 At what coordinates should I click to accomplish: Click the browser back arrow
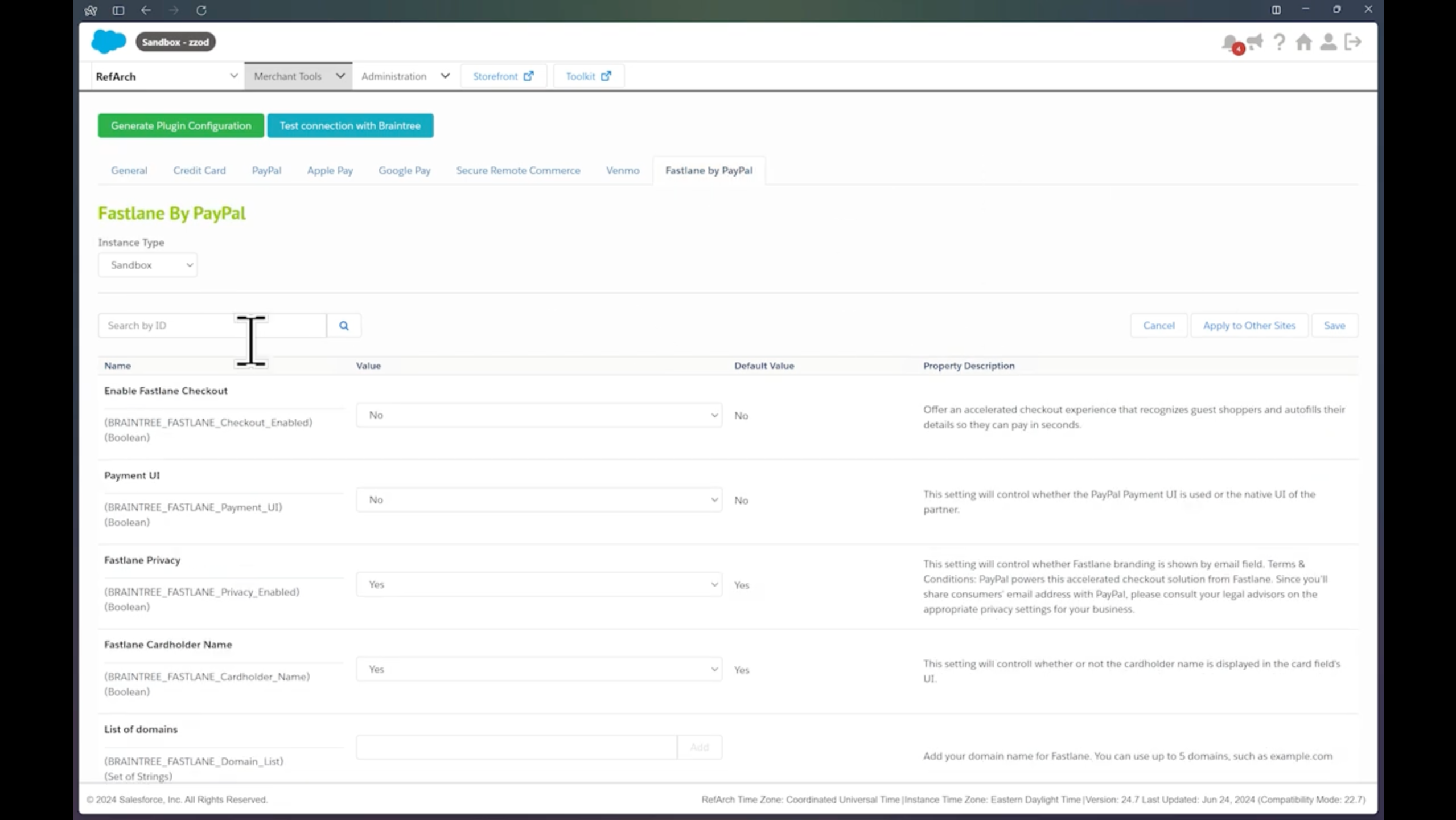point(146,10)
